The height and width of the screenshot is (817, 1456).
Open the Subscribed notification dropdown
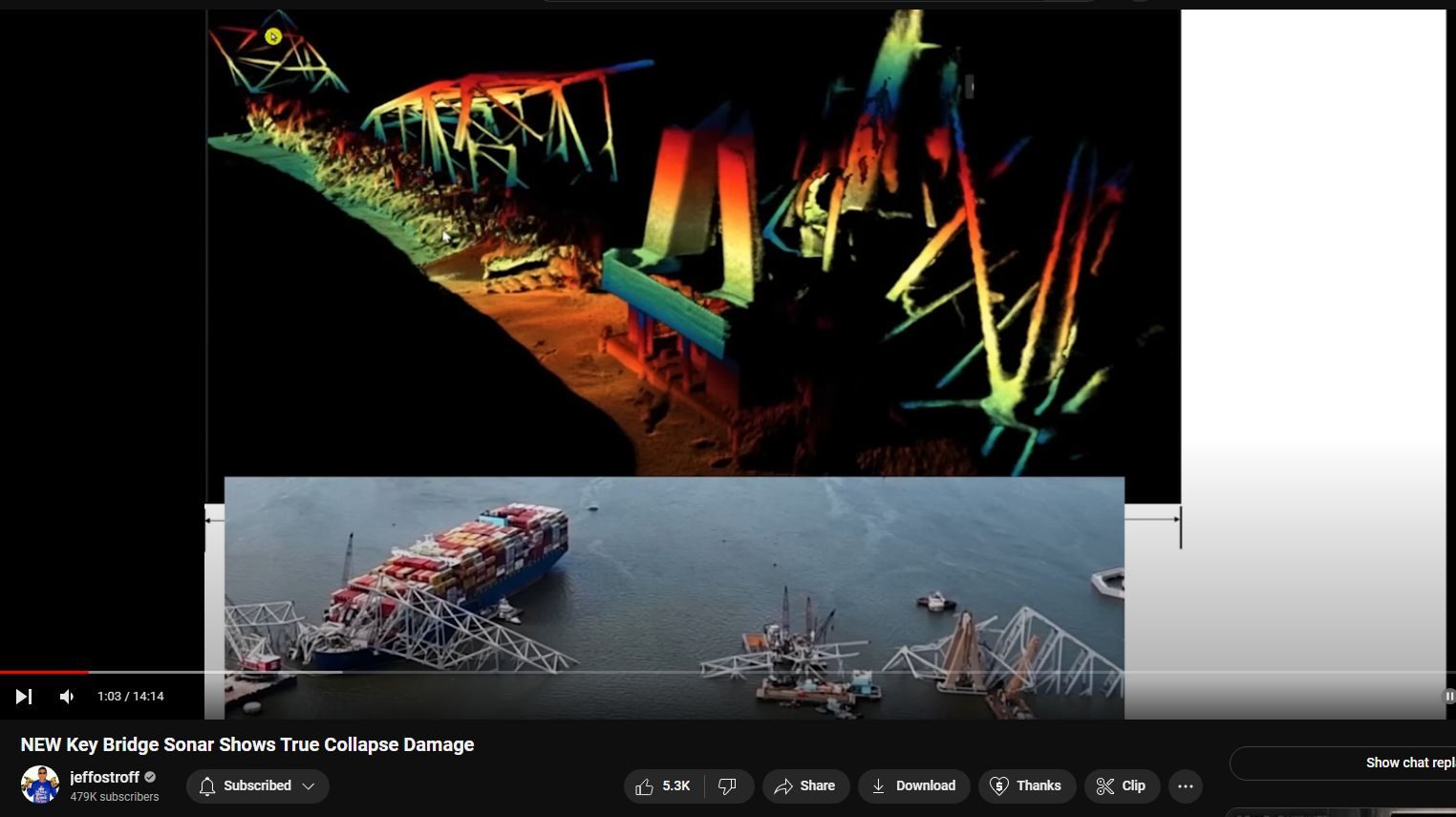[257, 785]
